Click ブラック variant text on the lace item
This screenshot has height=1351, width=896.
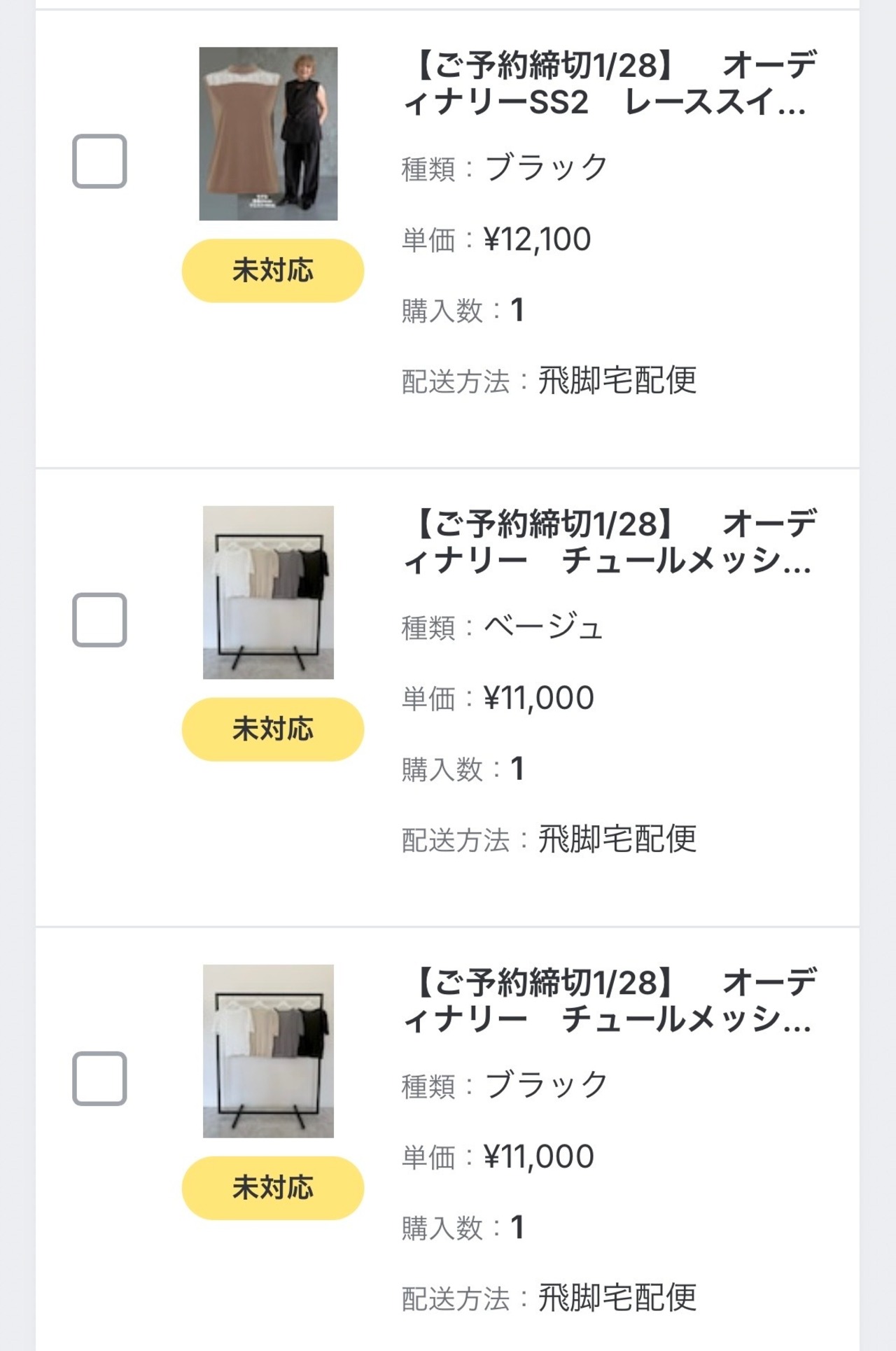click(546, 167)
